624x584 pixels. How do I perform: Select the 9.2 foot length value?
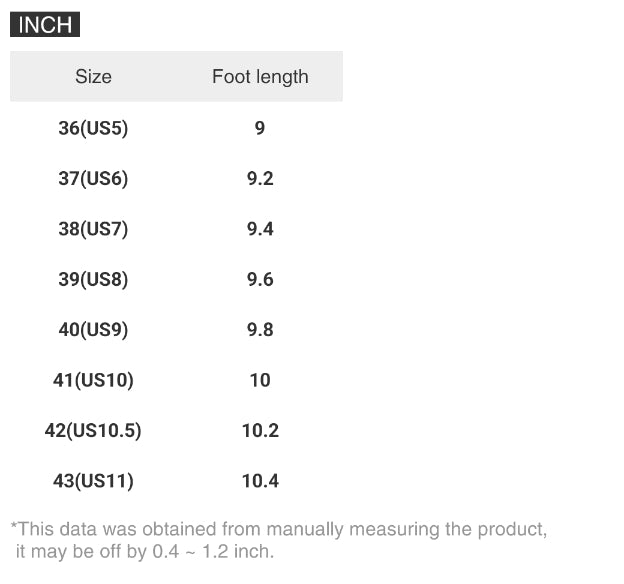point(260,179)
